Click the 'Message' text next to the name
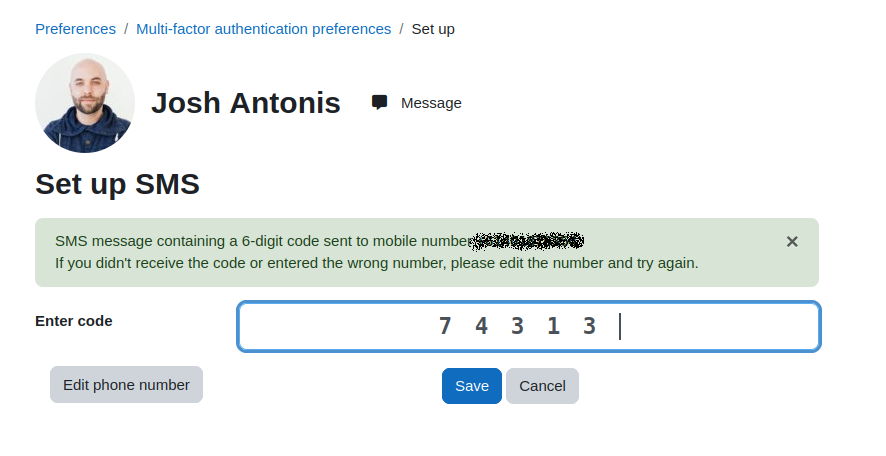The height and width of the screenshot is (456, 886). point(431,103)
